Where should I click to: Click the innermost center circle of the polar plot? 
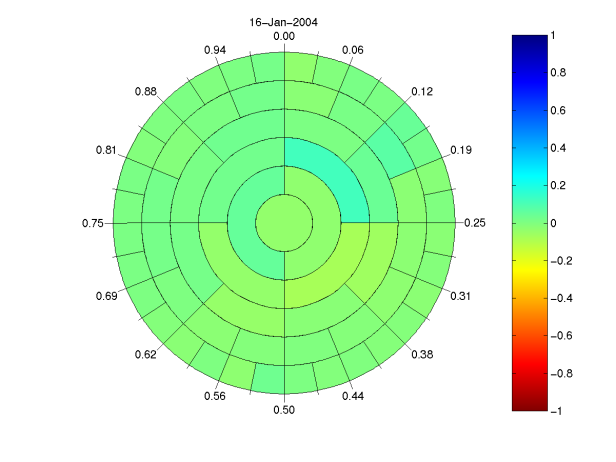pos(284,223)
